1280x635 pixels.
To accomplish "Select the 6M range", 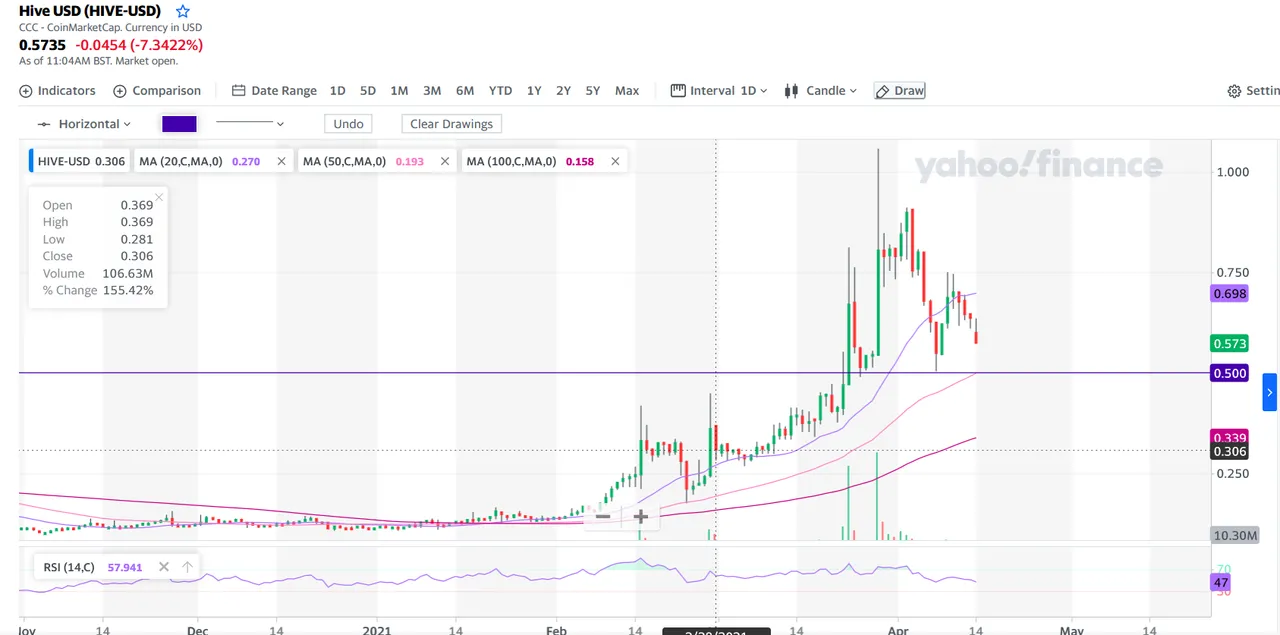I will (465, 91).
